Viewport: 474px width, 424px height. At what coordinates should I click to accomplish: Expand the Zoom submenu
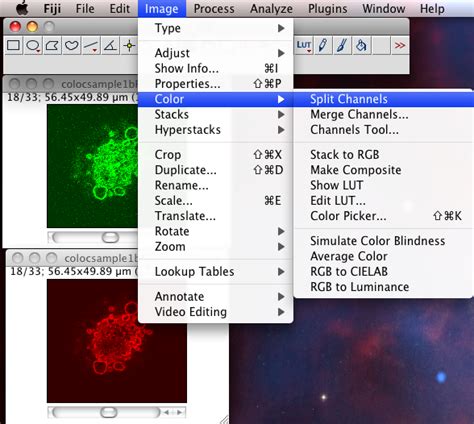coord(216,246)
